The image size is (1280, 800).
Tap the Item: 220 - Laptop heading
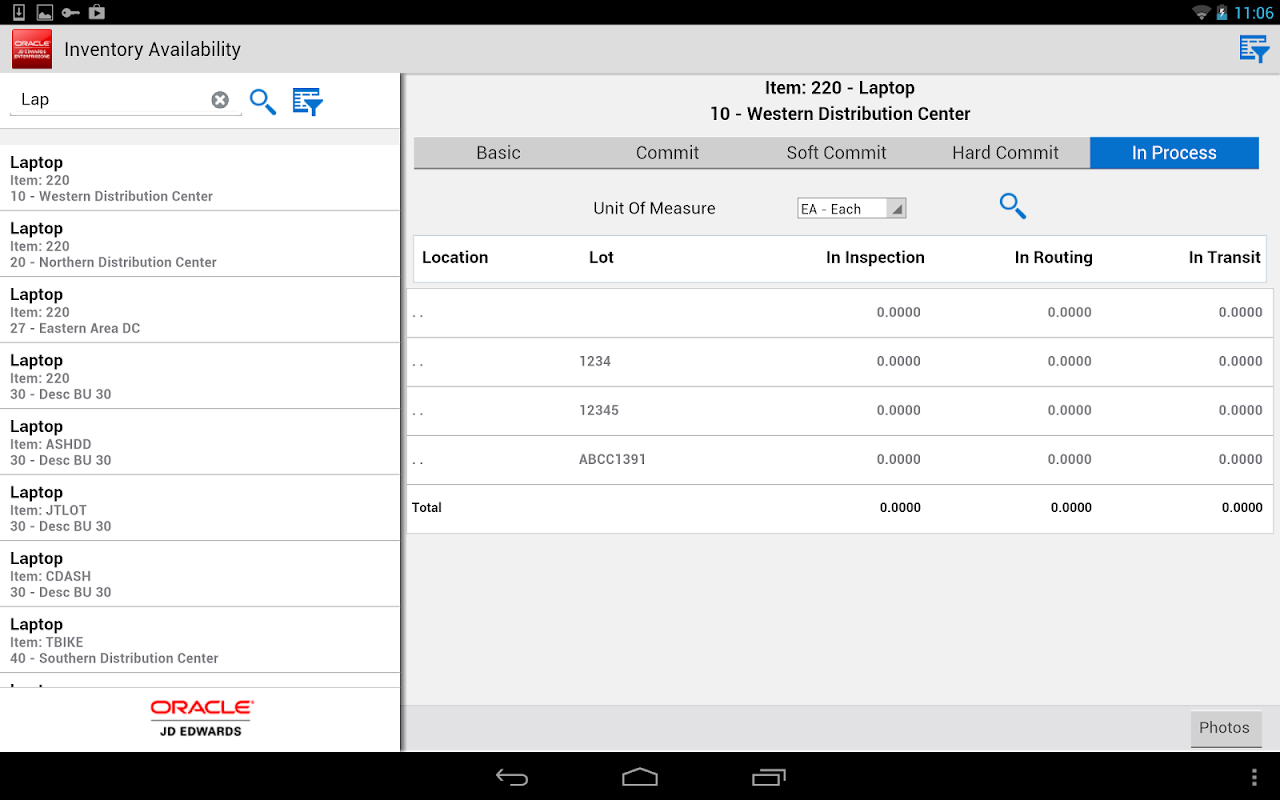point(840,88)
